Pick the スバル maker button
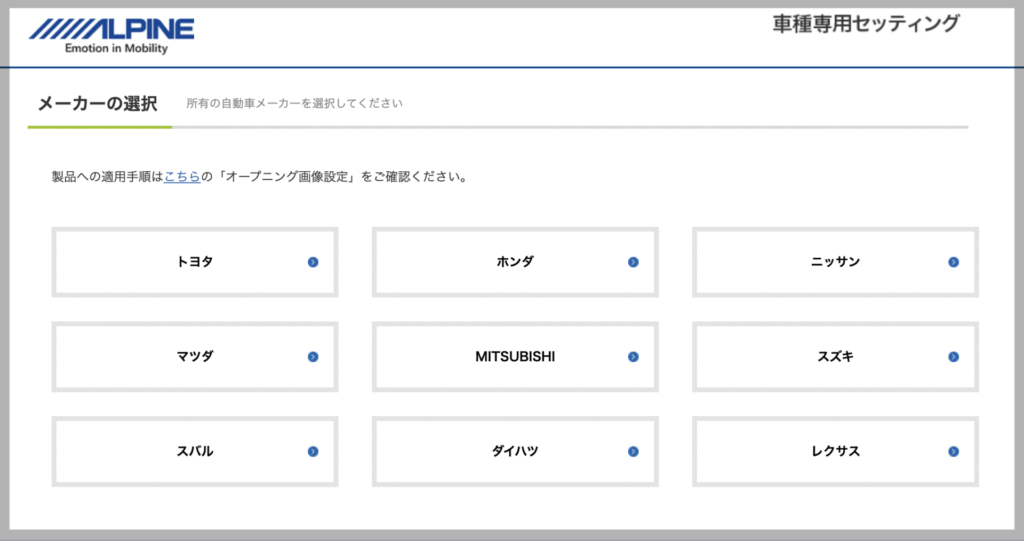 tap(195, 451)
